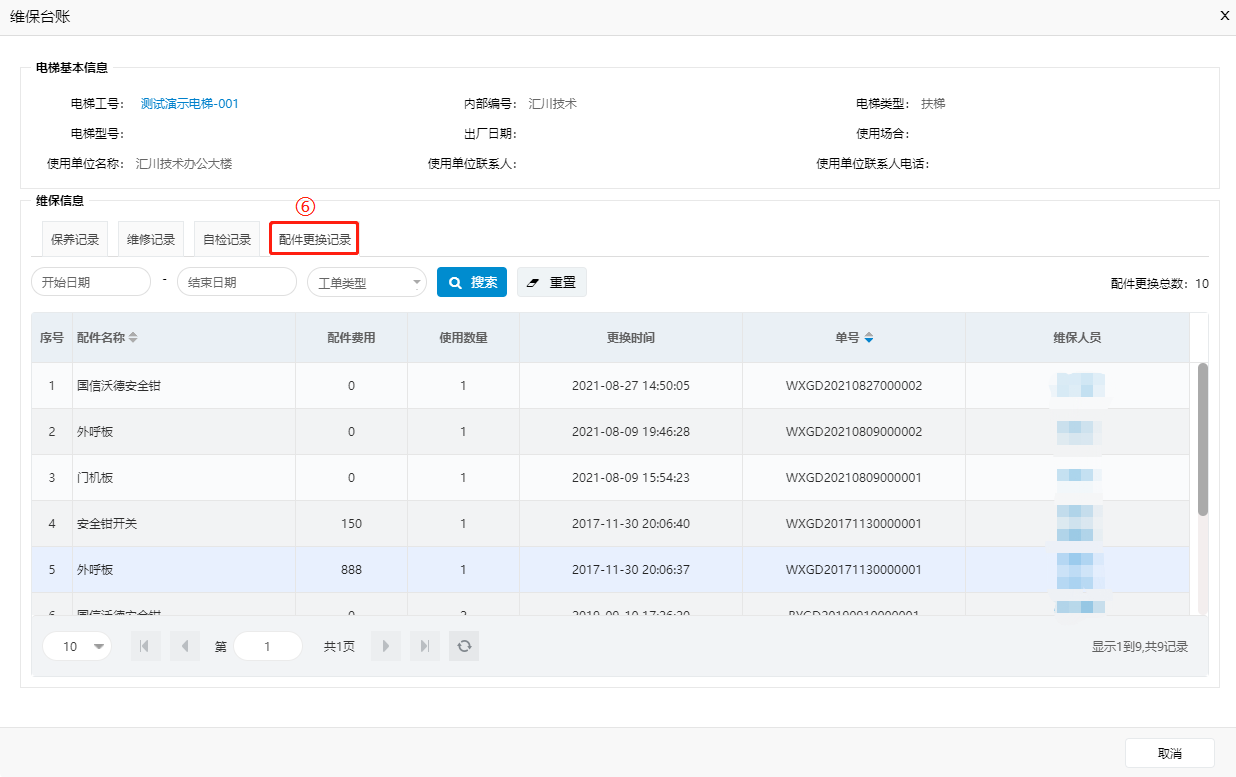Image resolution: width=1236 pixels, height=777 pixels.
Task: Jump to last page icon
Action: (x=425, y=646)
